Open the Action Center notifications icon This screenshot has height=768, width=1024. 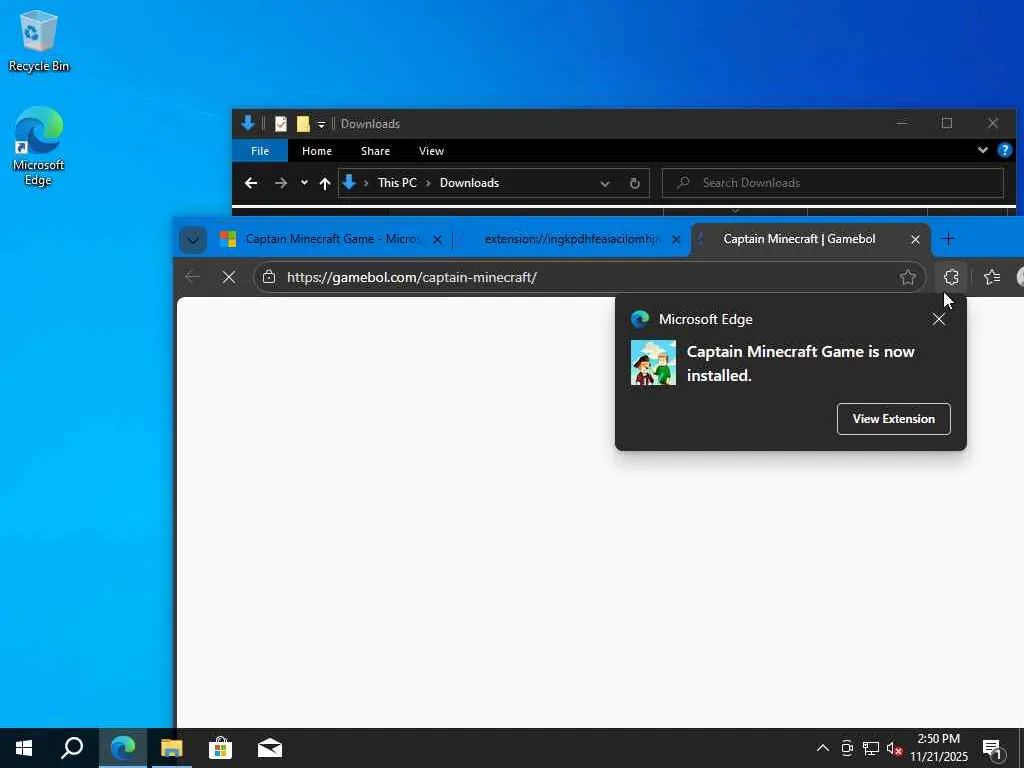tap(993, 748)
